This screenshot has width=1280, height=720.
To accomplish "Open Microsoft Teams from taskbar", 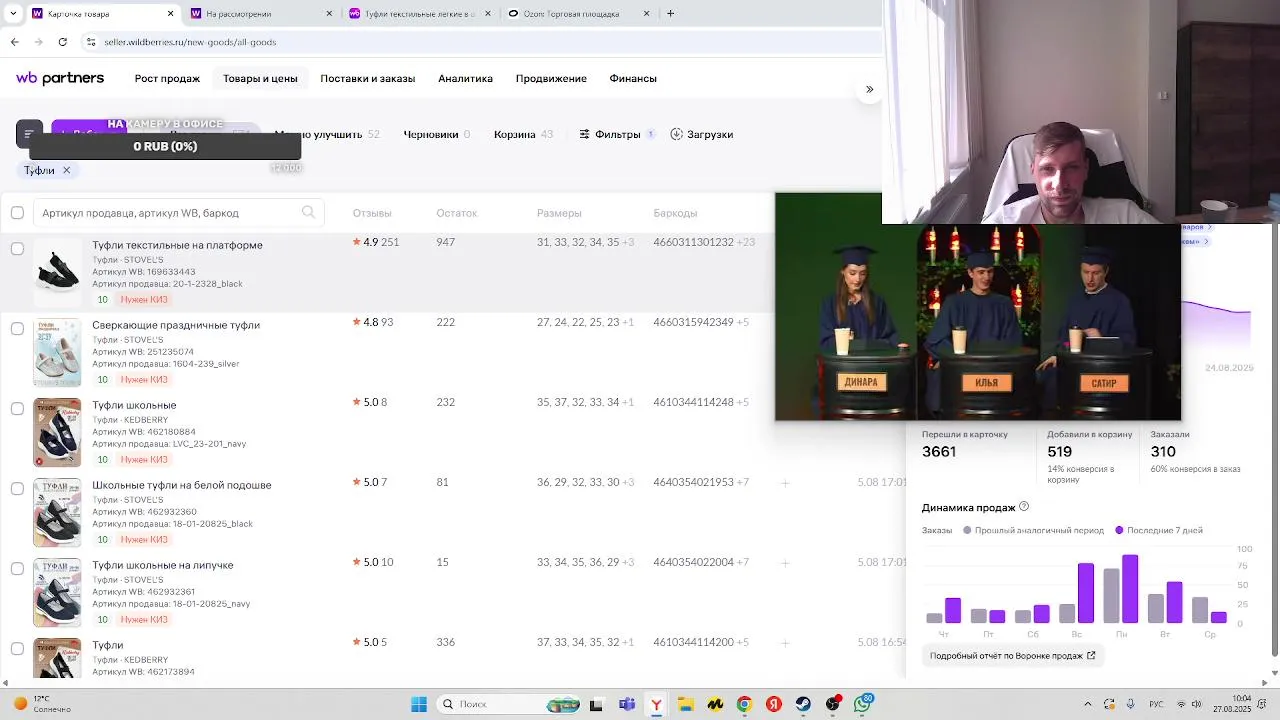I will (627, 704).
